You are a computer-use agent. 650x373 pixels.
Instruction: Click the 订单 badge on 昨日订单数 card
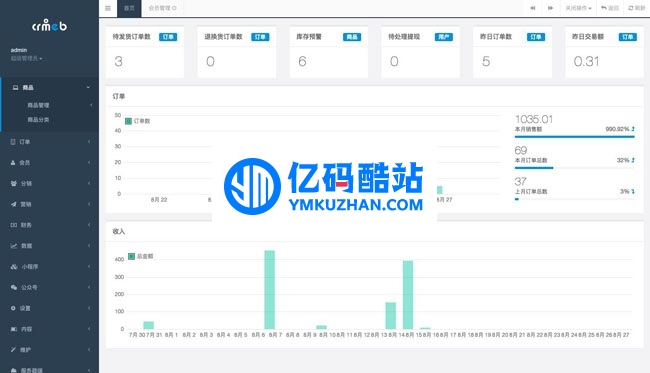536,37
